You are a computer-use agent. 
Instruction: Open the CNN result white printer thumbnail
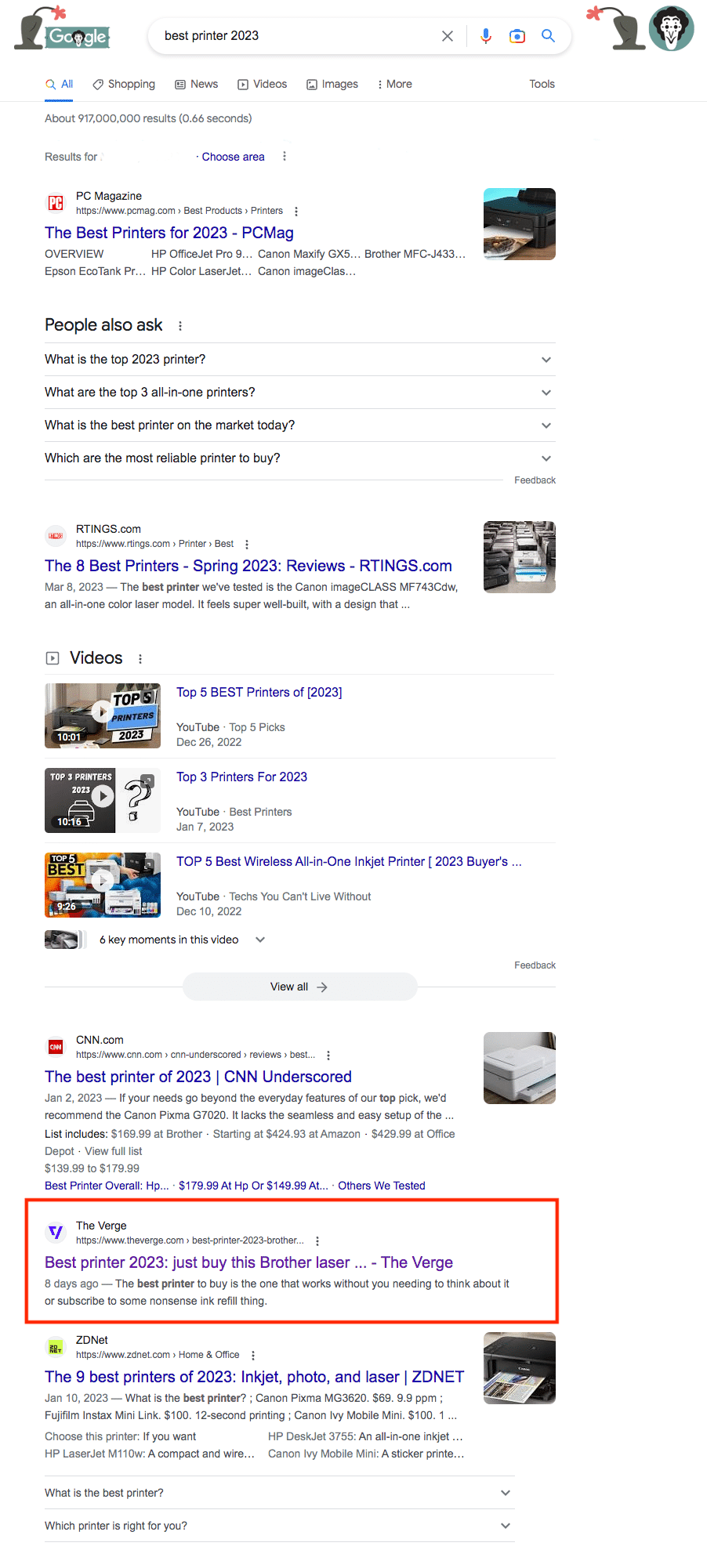pyautogui.click(x=520, y=1068)
